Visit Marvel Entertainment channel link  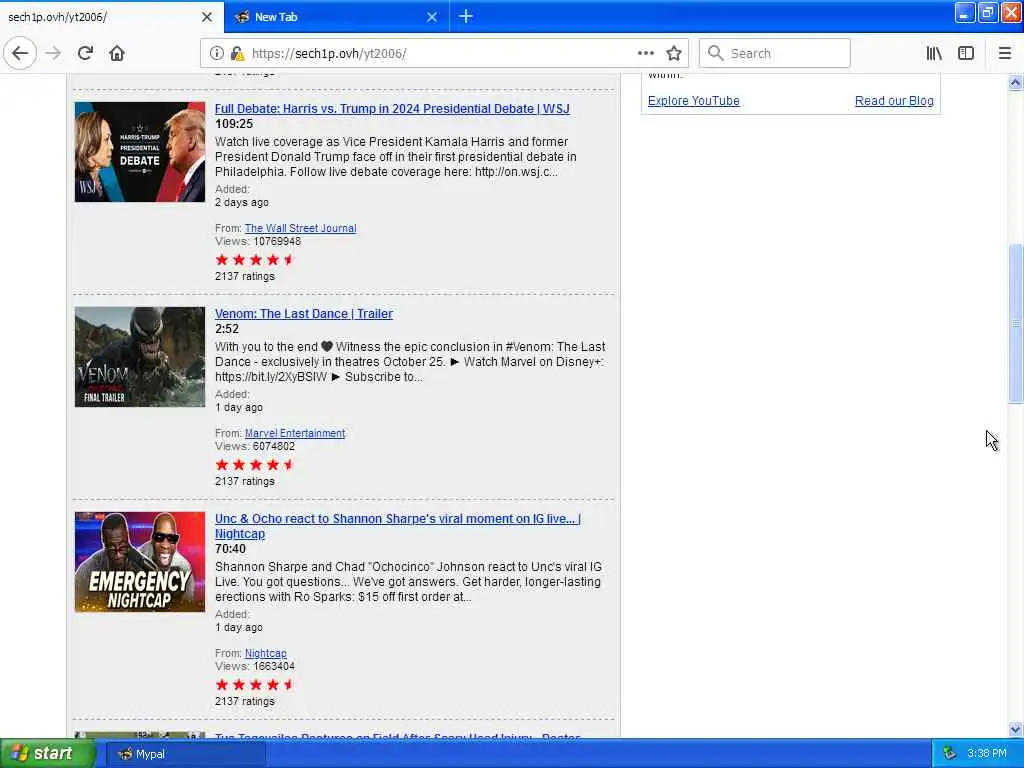(x=295, y=433)
